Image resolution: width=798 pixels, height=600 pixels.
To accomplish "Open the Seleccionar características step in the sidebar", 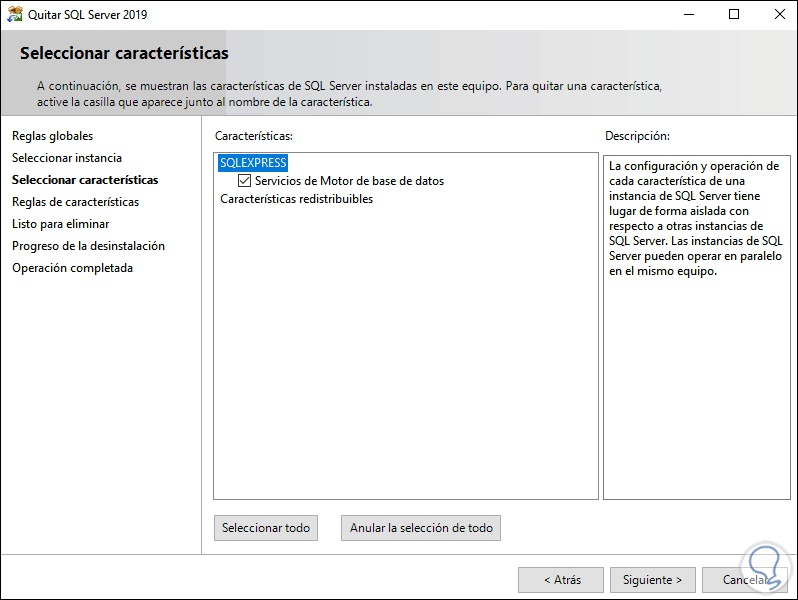I will pyautogui.click(x=85, y=180).
